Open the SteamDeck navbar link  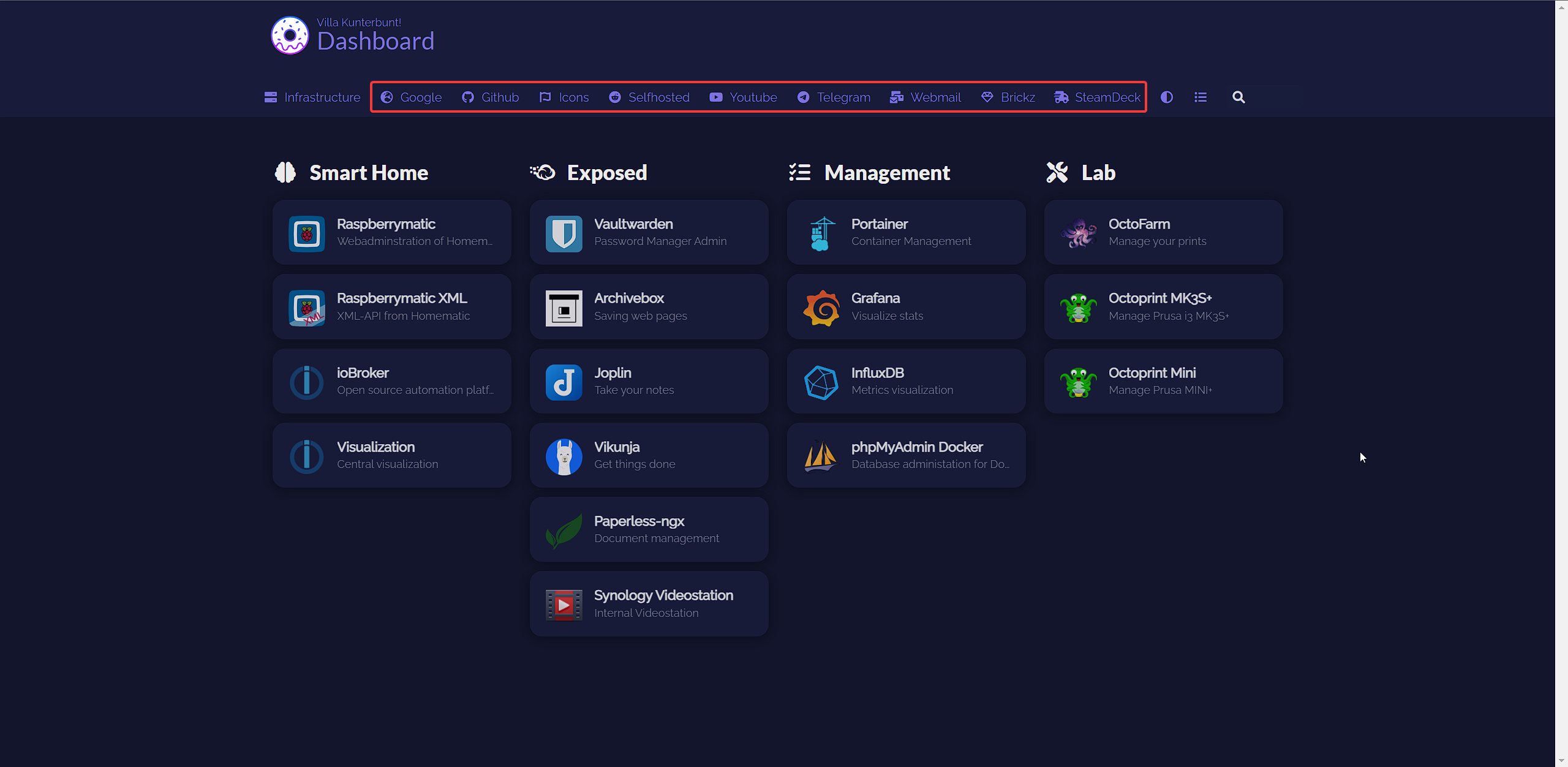coord(1097,97)
